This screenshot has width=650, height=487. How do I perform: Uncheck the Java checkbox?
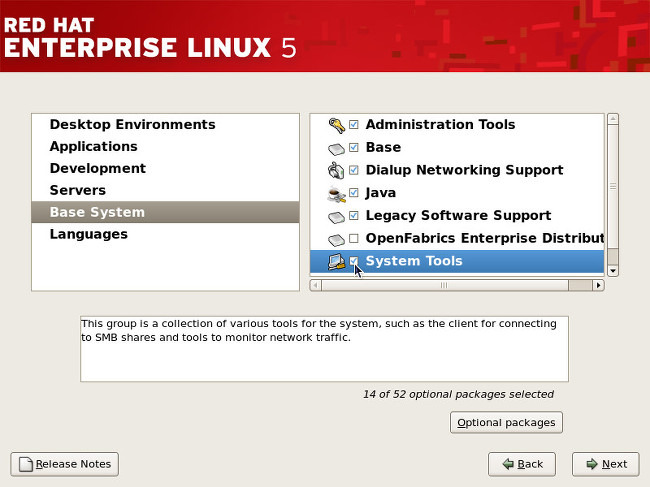(x=354, y=193)
